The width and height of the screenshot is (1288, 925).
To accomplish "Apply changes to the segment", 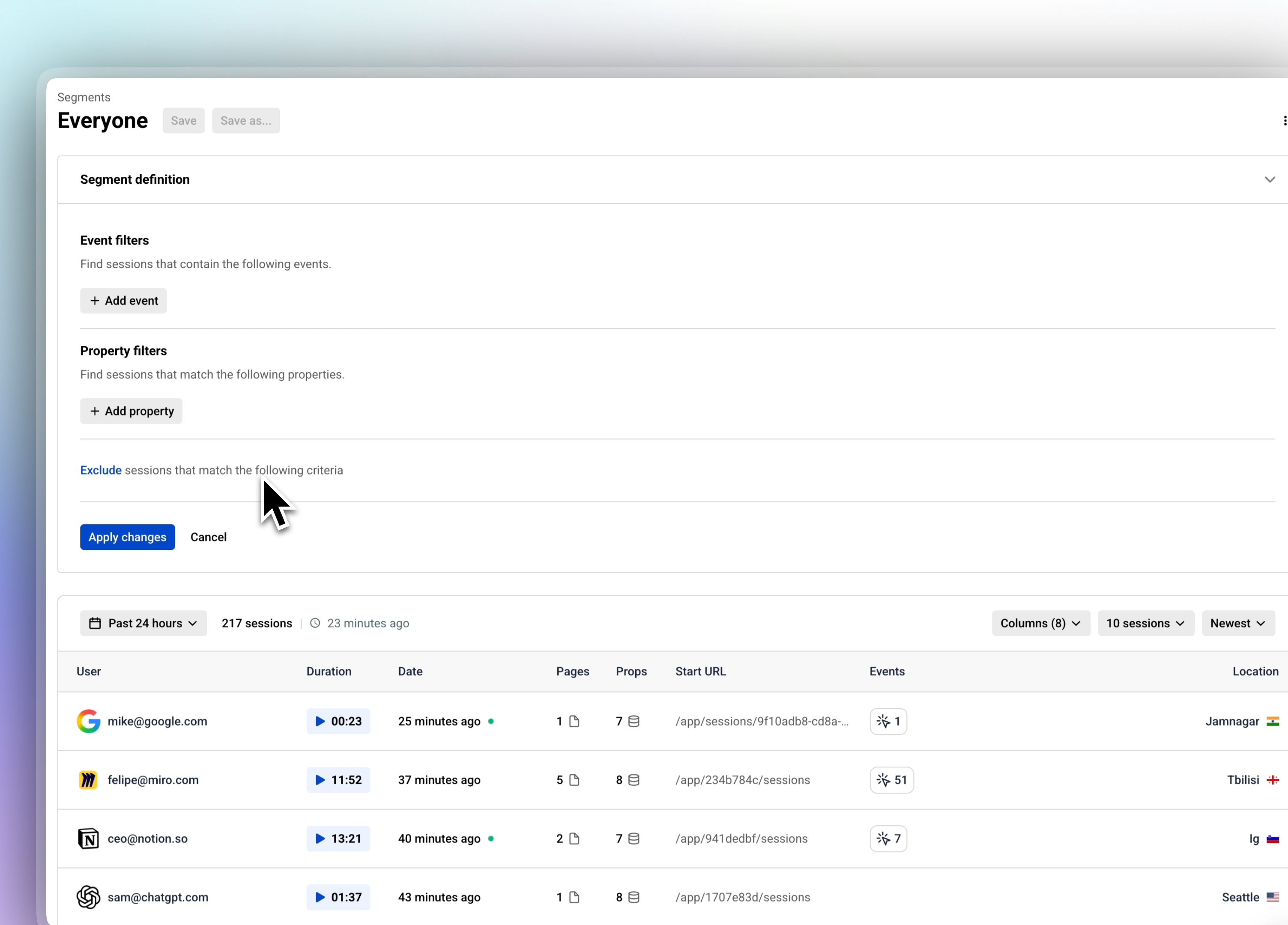I will (x=127, y=537).
